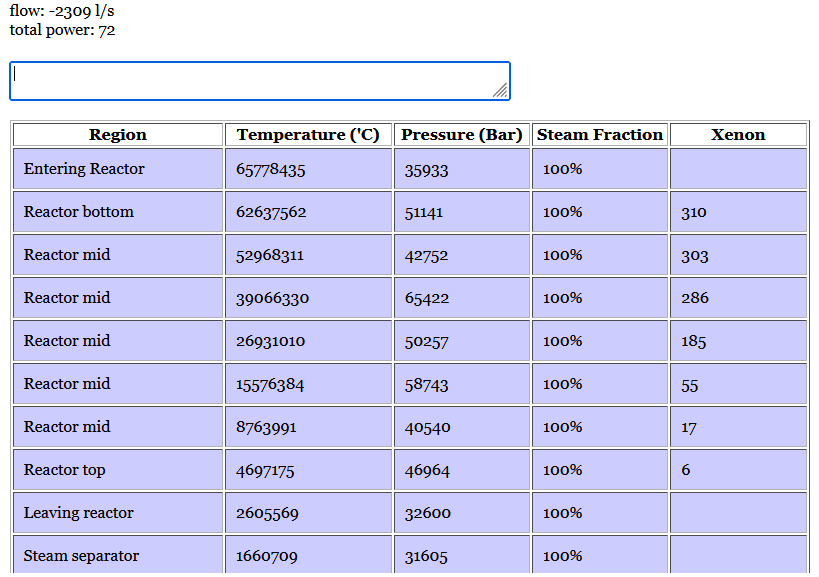Click temperature value 62637562
This screenshot has width=819, height=577.
click(271, 213)
